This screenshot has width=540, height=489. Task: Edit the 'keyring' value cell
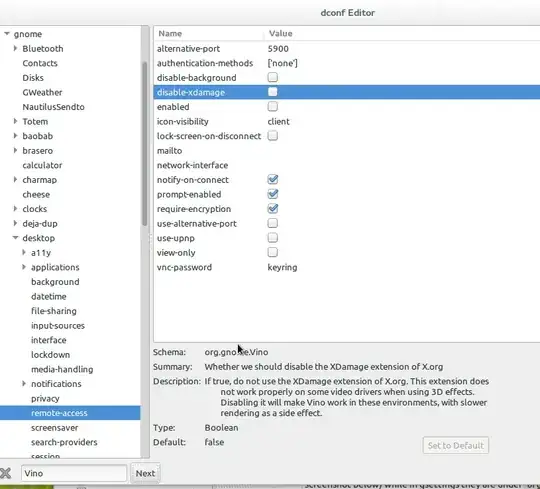pyautogui.click(x=282, y=267)
